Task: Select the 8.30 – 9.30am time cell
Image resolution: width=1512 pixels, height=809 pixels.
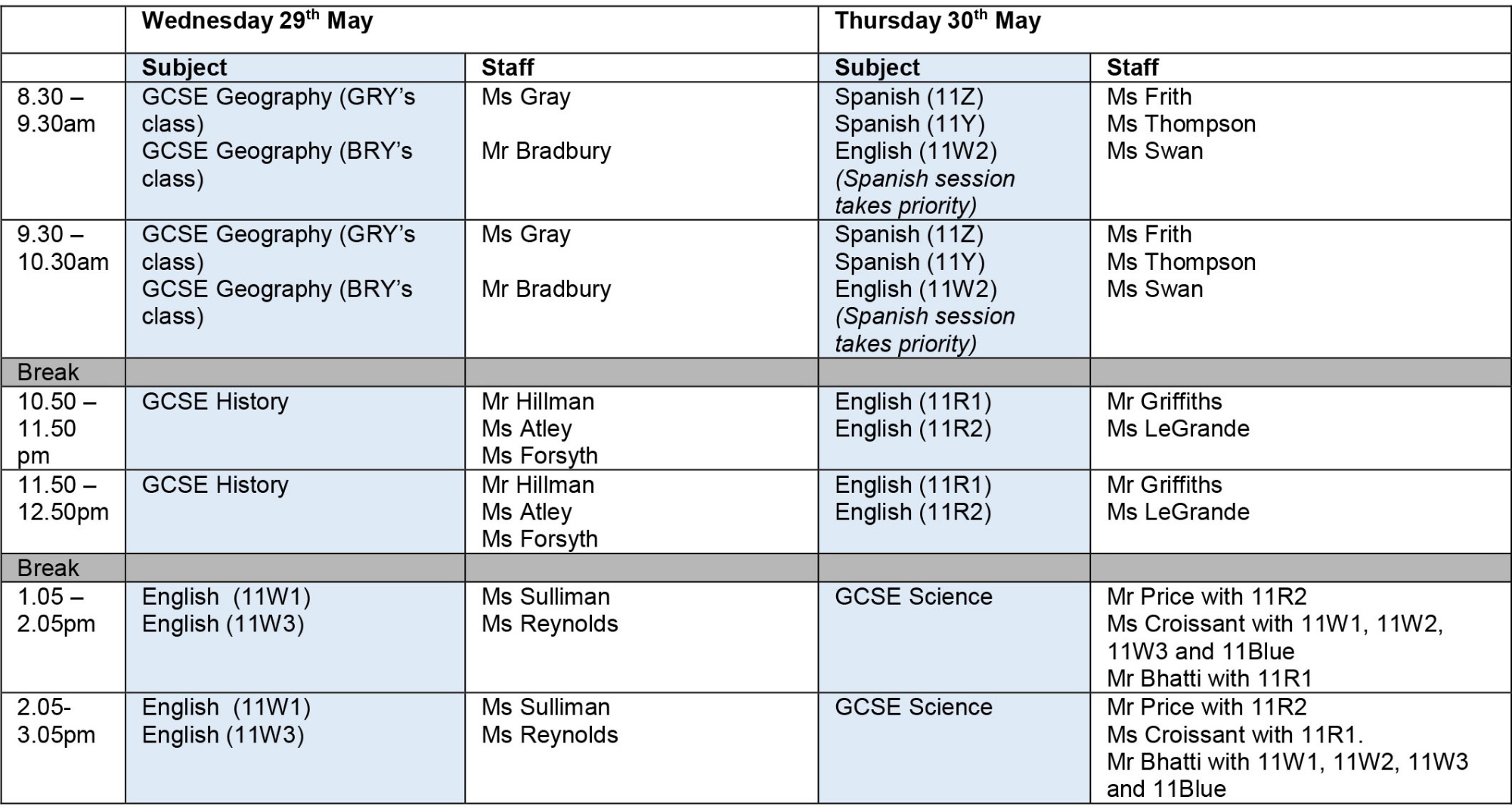Action: (x=64, y=150)
